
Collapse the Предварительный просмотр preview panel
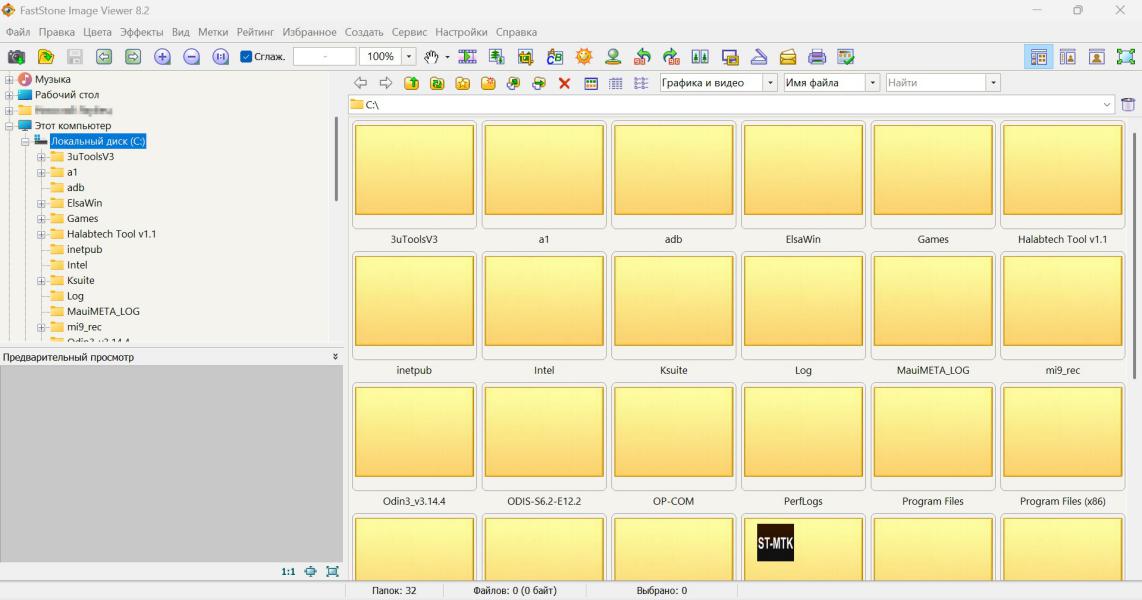[335, 357]
